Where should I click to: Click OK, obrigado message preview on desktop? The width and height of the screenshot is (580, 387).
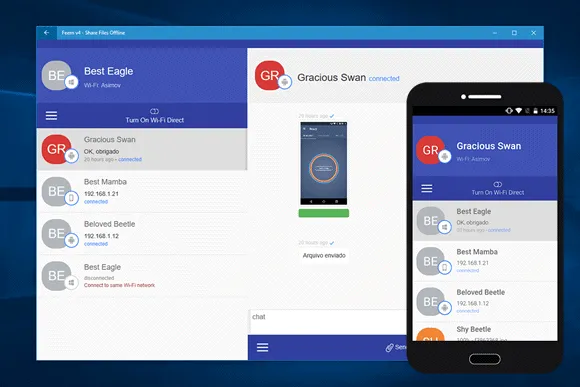(101, 151)
